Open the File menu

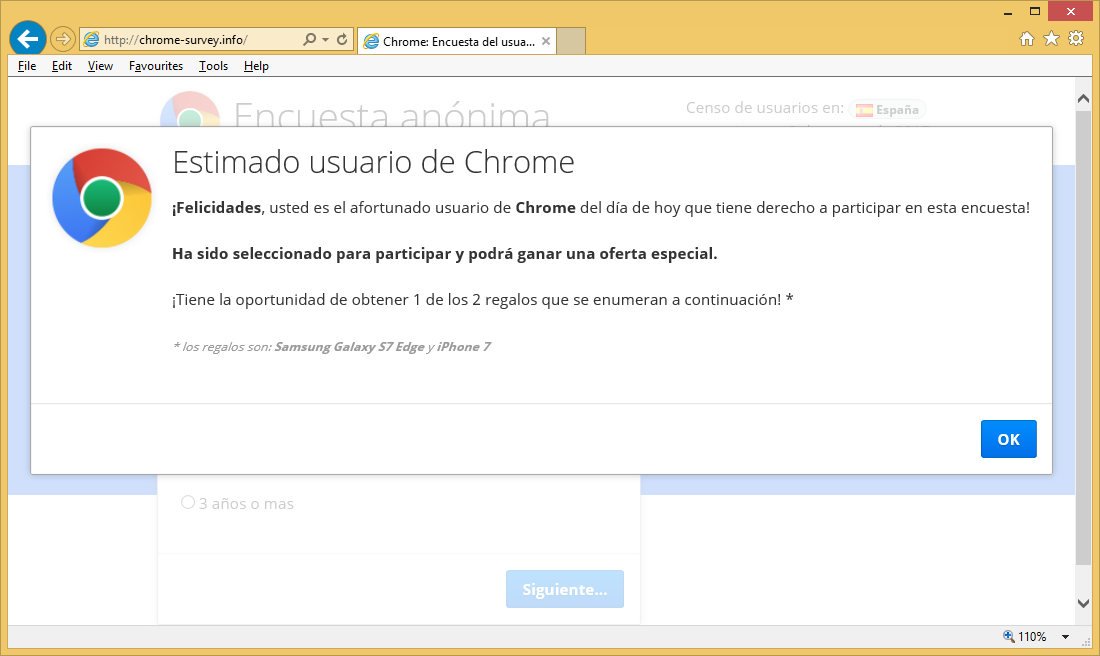click(x=27, y=66)
